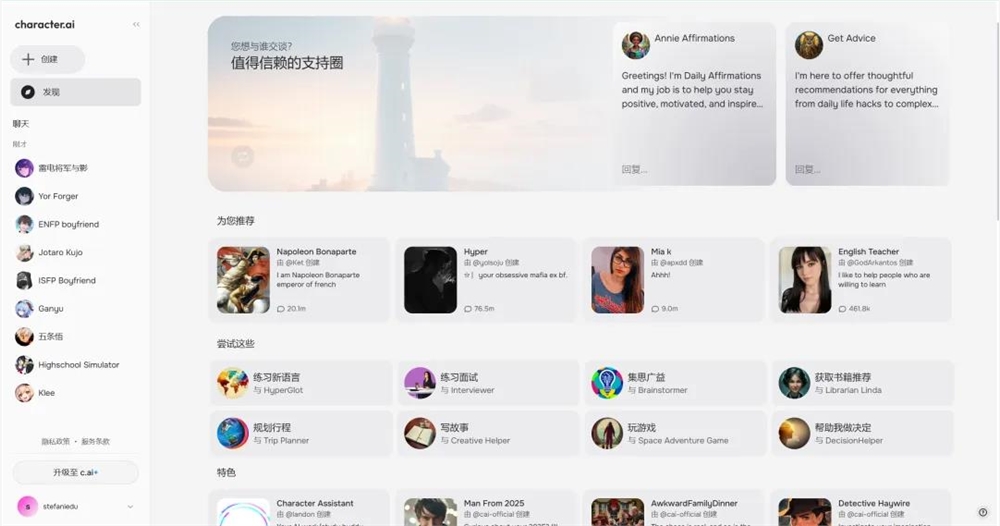Viewport: 1000px width, 526px height.
Task: Click Creative Helper book icon
Action: point(420,434)
